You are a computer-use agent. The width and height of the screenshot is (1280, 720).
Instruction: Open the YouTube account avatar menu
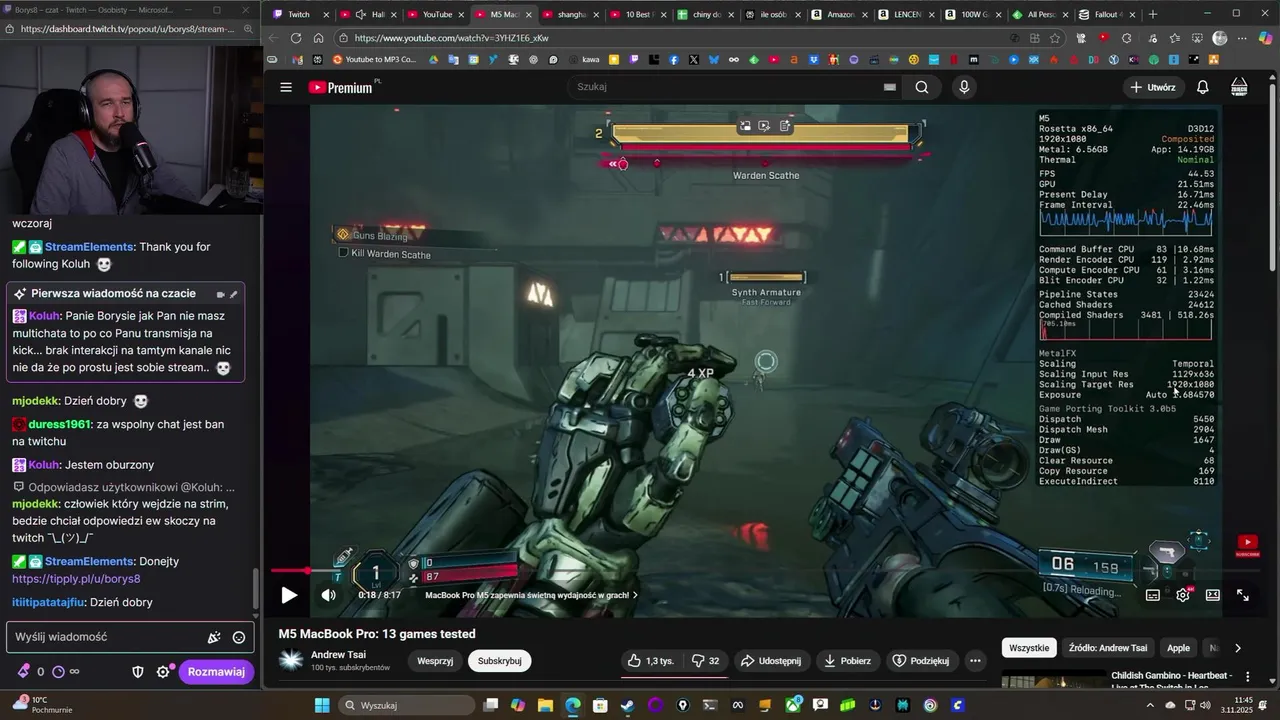(1239, 87)
